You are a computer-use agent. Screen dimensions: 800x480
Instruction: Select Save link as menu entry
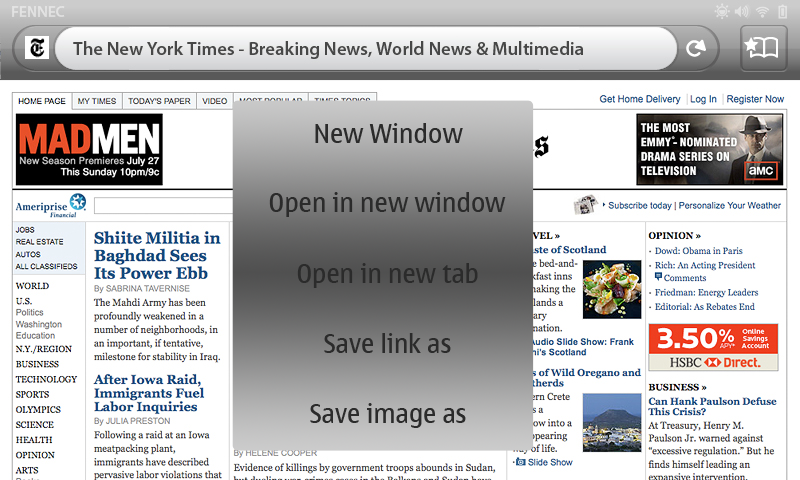(387, 344)
